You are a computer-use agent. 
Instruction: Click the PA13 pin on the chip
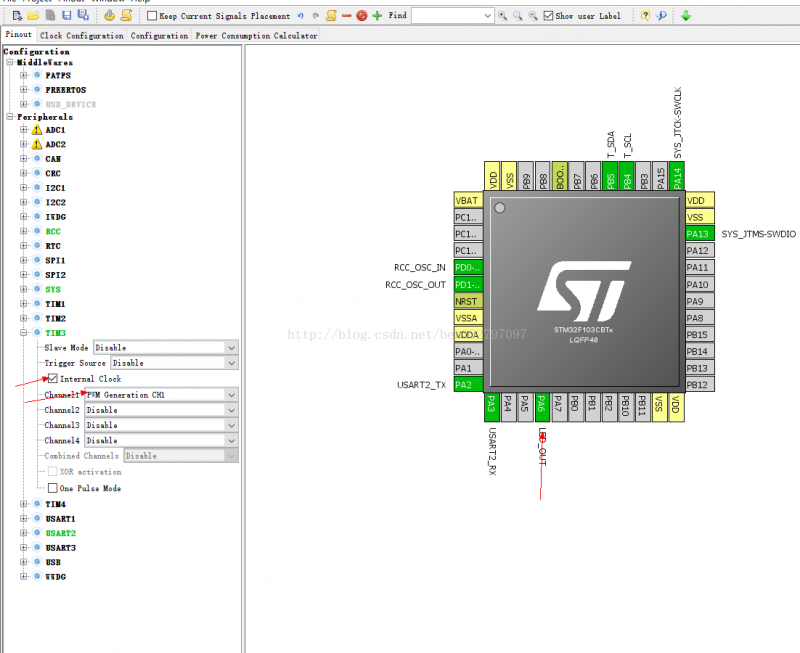[700, 234]
